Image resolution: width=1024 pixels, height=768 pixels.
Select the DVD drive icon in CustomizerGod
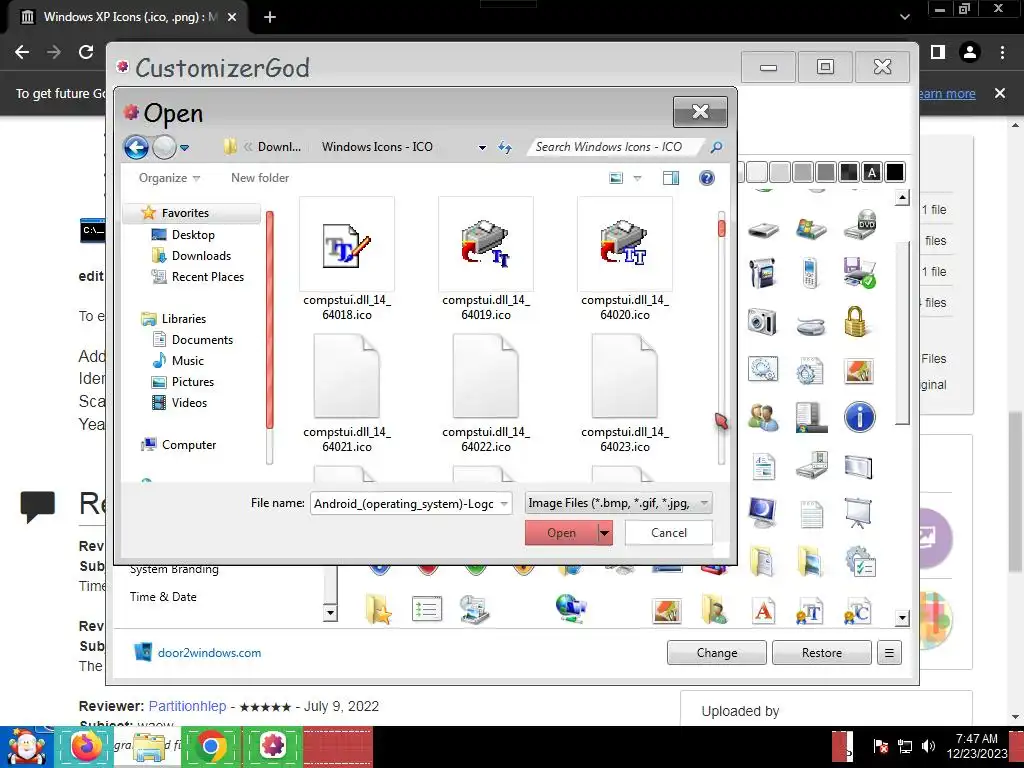(859, 225)
